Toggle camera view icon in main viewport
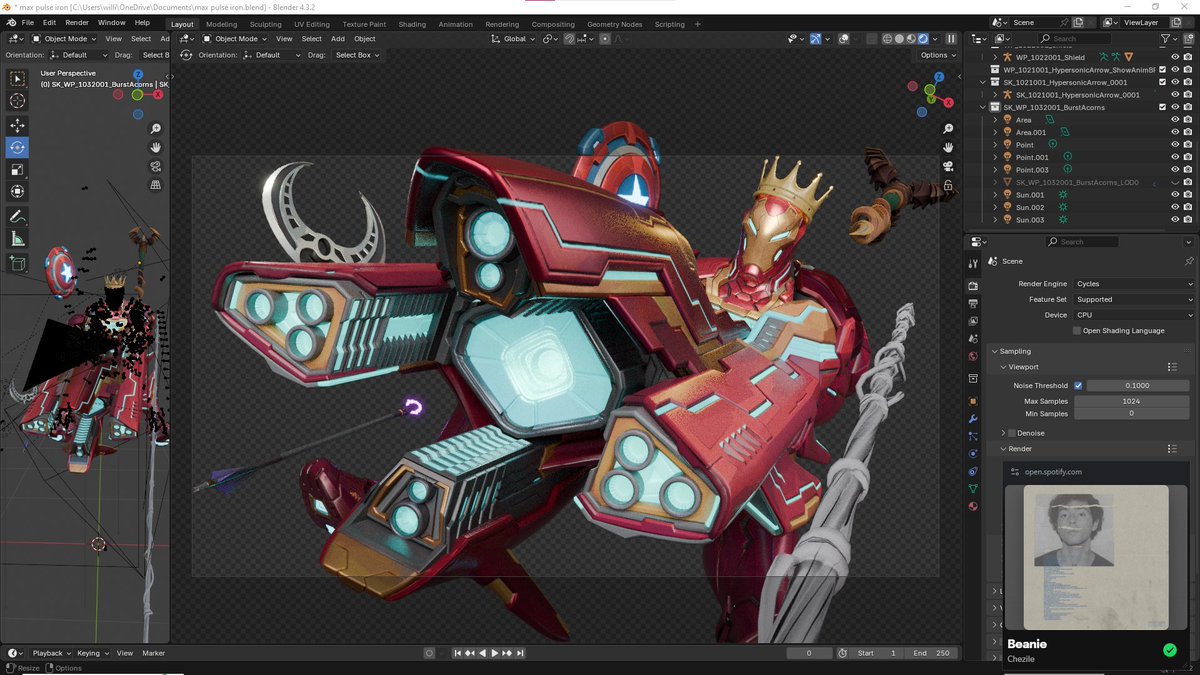Screen dimensions: 1200x675 pos(947,165)
